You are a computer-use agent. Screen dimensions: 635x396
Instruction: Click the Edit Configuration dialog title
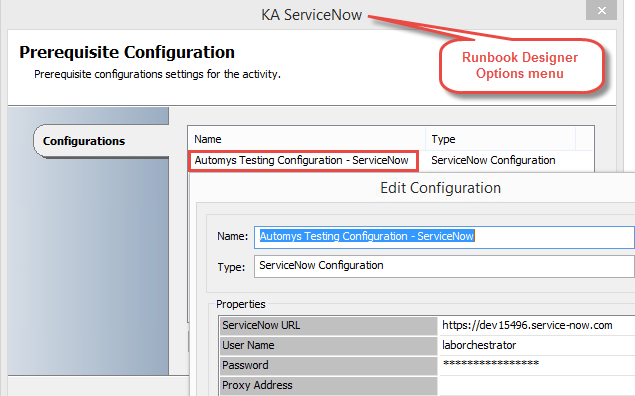(441, 188)
